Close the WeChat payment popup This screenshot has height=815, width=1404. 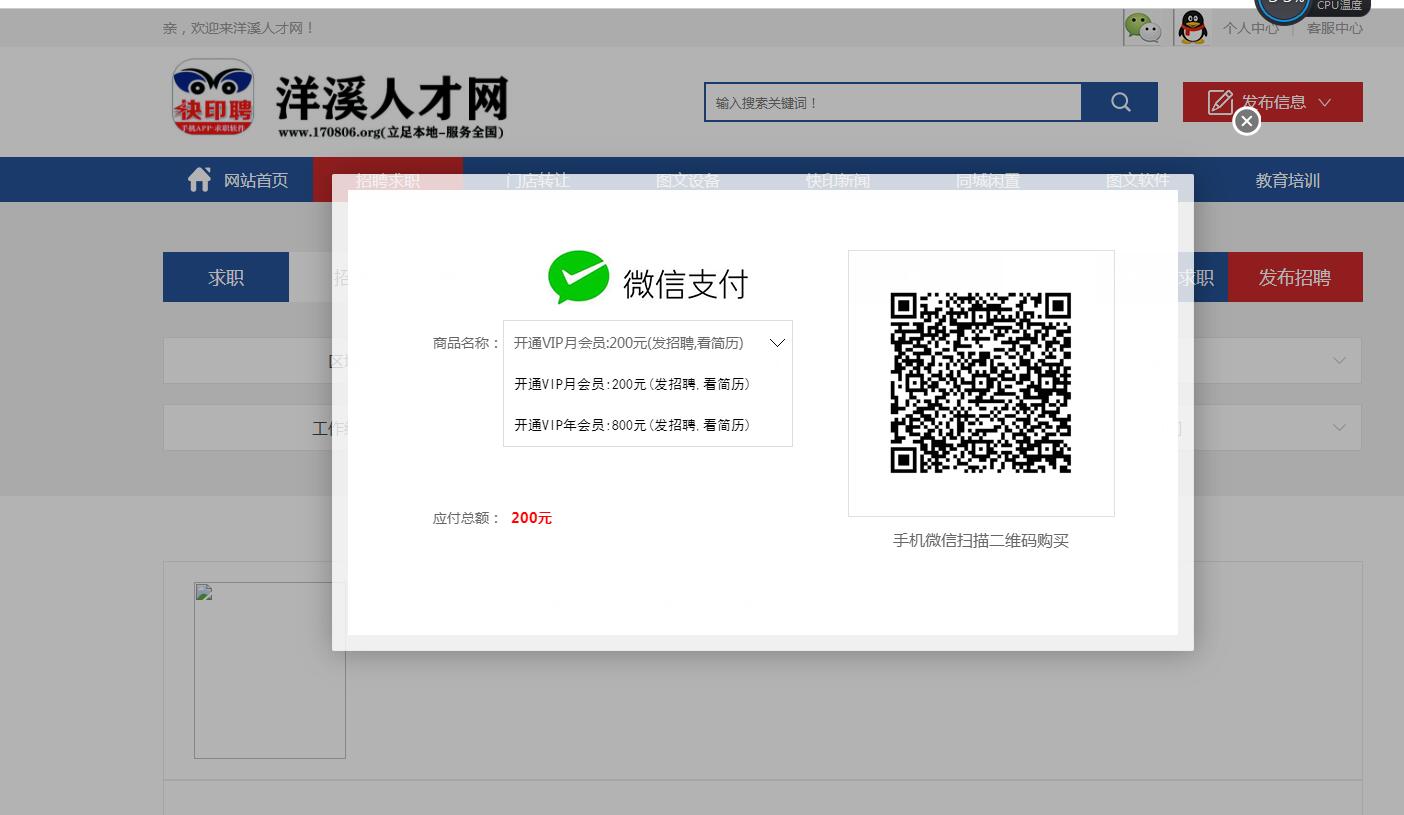(x=1246, y=122)
